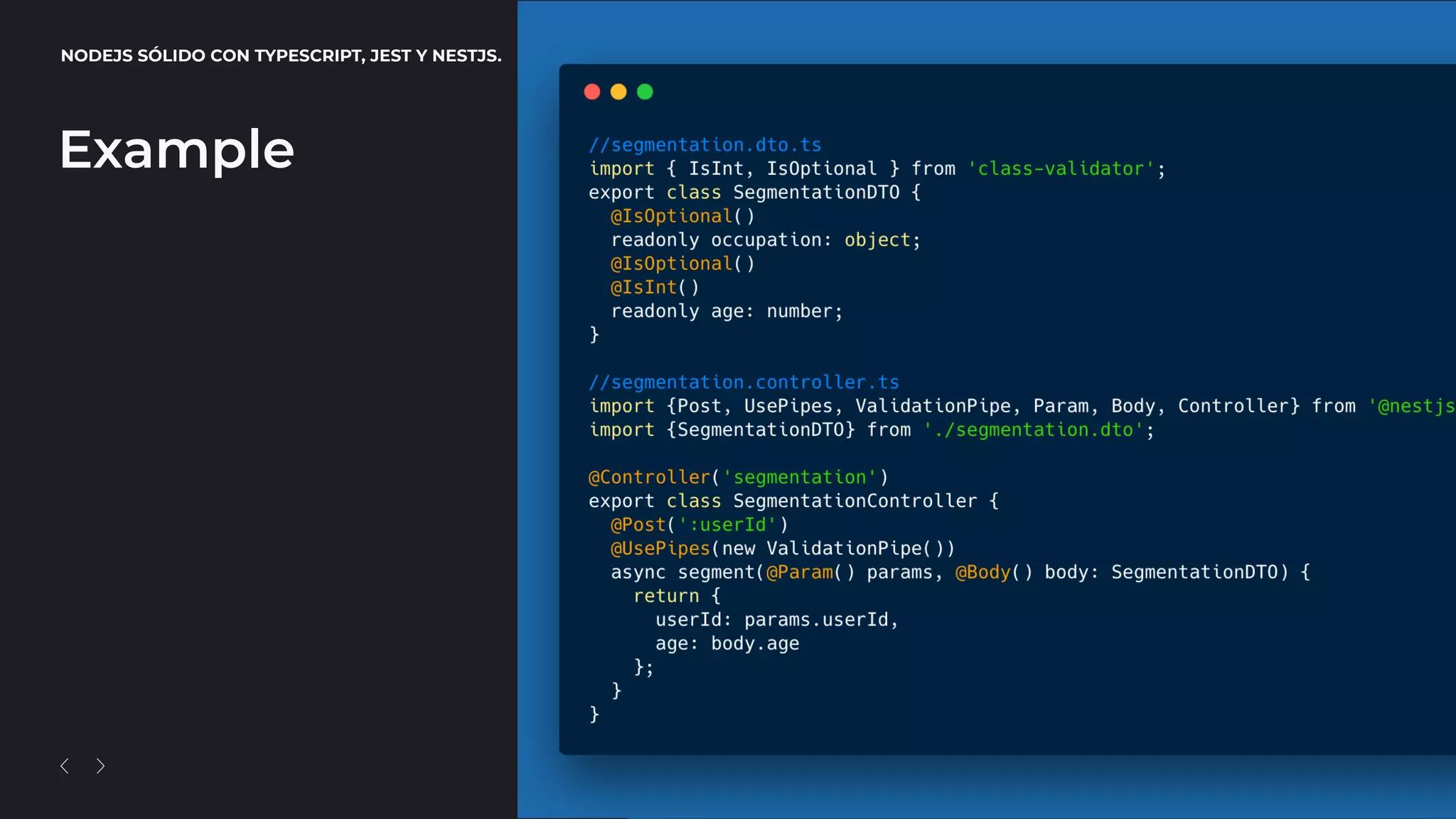Advance with the next slide arrow
Screen dimensions: 1456x819
click(100, 766)
